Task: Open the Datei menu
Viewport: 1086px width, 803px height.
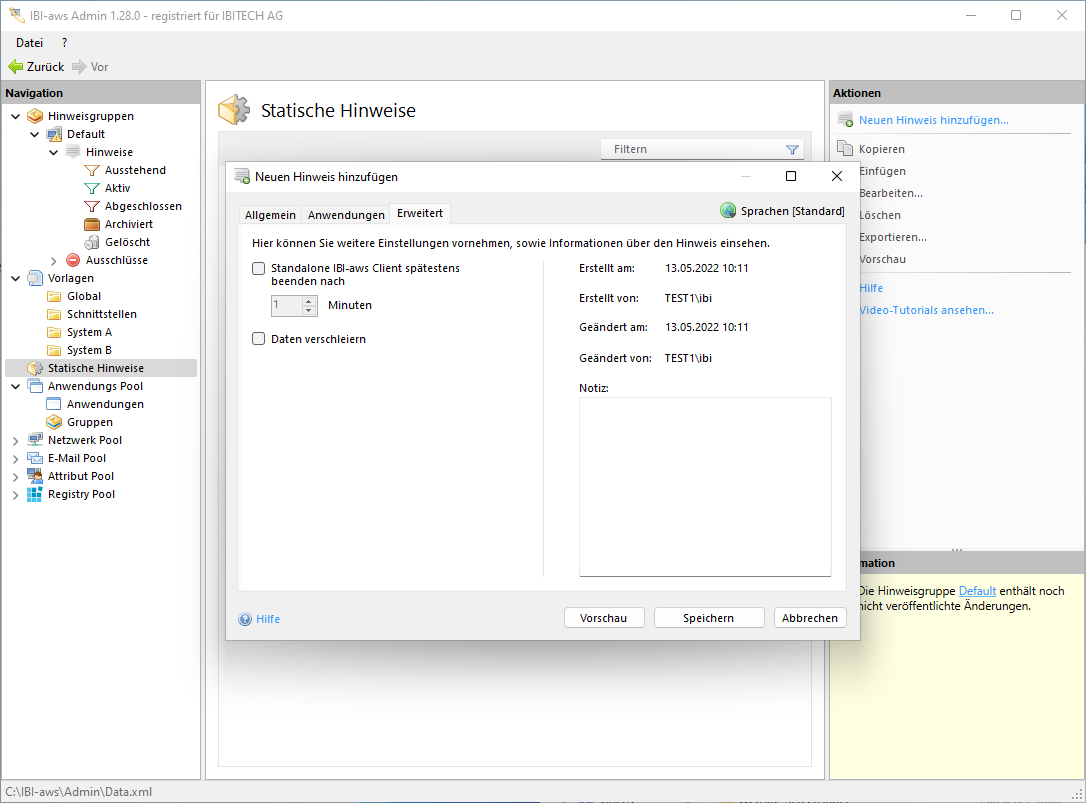Action: pyautogui.click(x=29, y=43)
